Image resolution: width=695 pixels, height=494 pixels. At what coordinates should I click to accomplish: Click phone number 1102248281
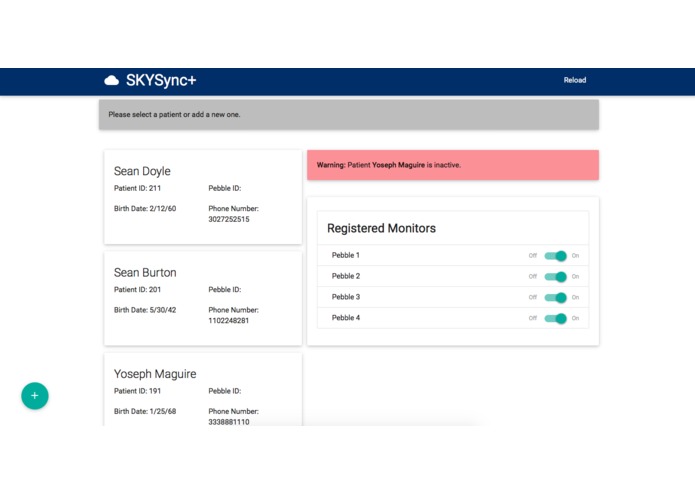point(229,321)
